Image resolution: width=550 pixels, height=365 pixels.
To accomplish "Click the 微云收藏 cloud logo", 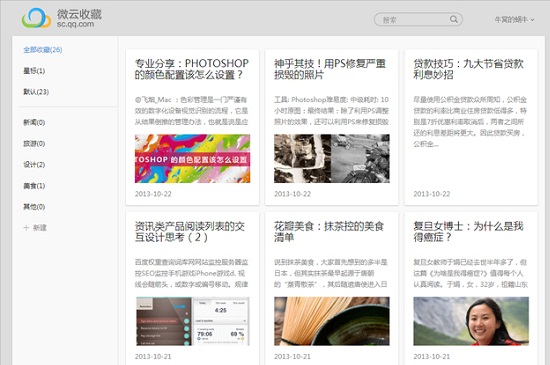I will pos(36,18).
